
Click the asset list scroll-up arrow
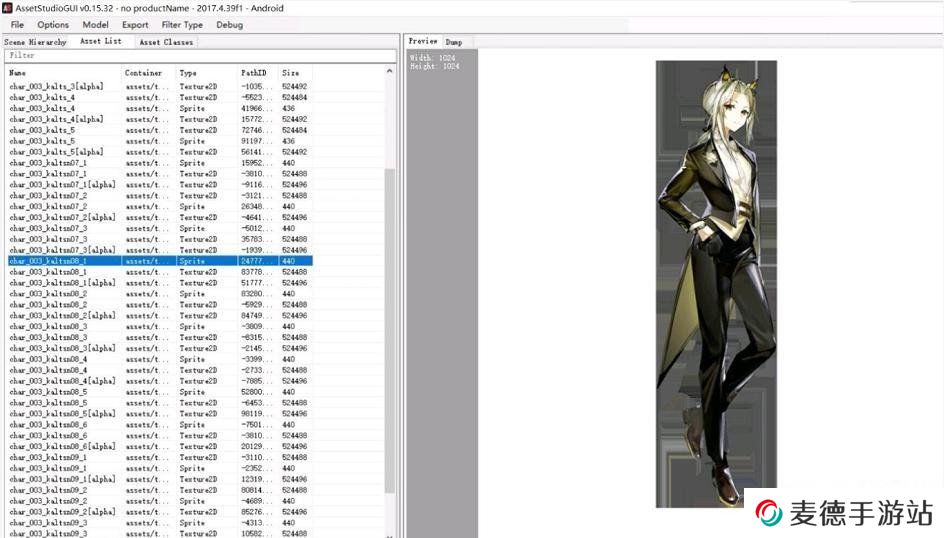point(390,71)
